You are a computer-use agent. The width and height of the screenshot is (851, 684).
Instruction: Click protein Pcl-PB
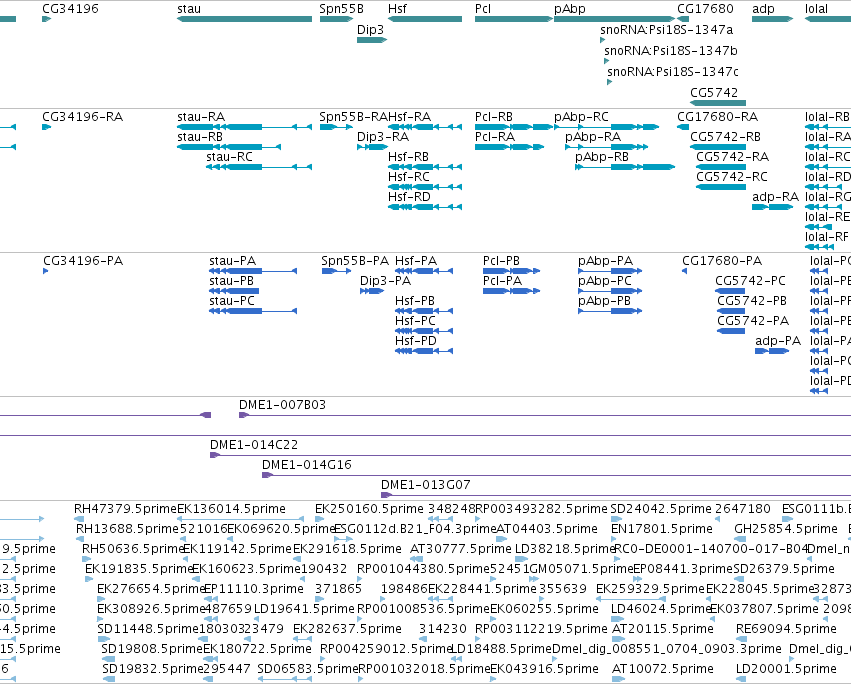click(x=501, y=261)
